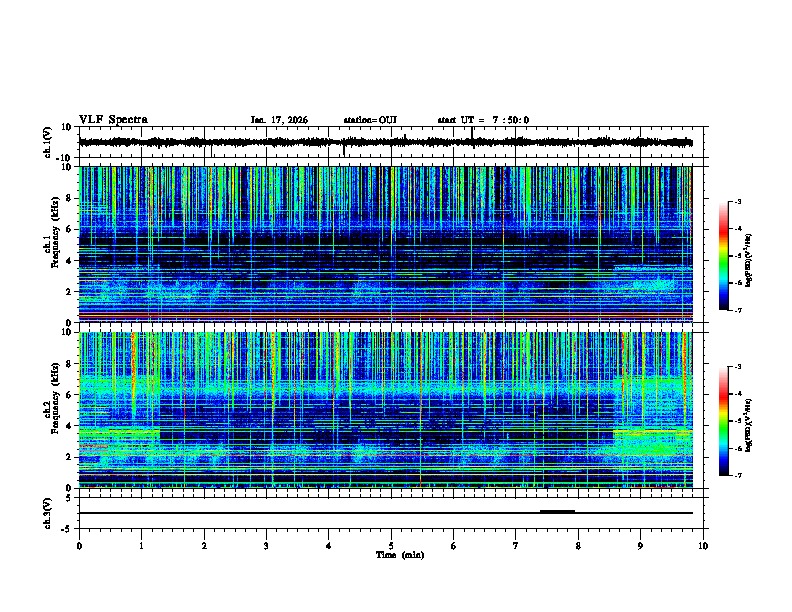Click the ch.2 color bar log(PSD) label

(749, 425)
